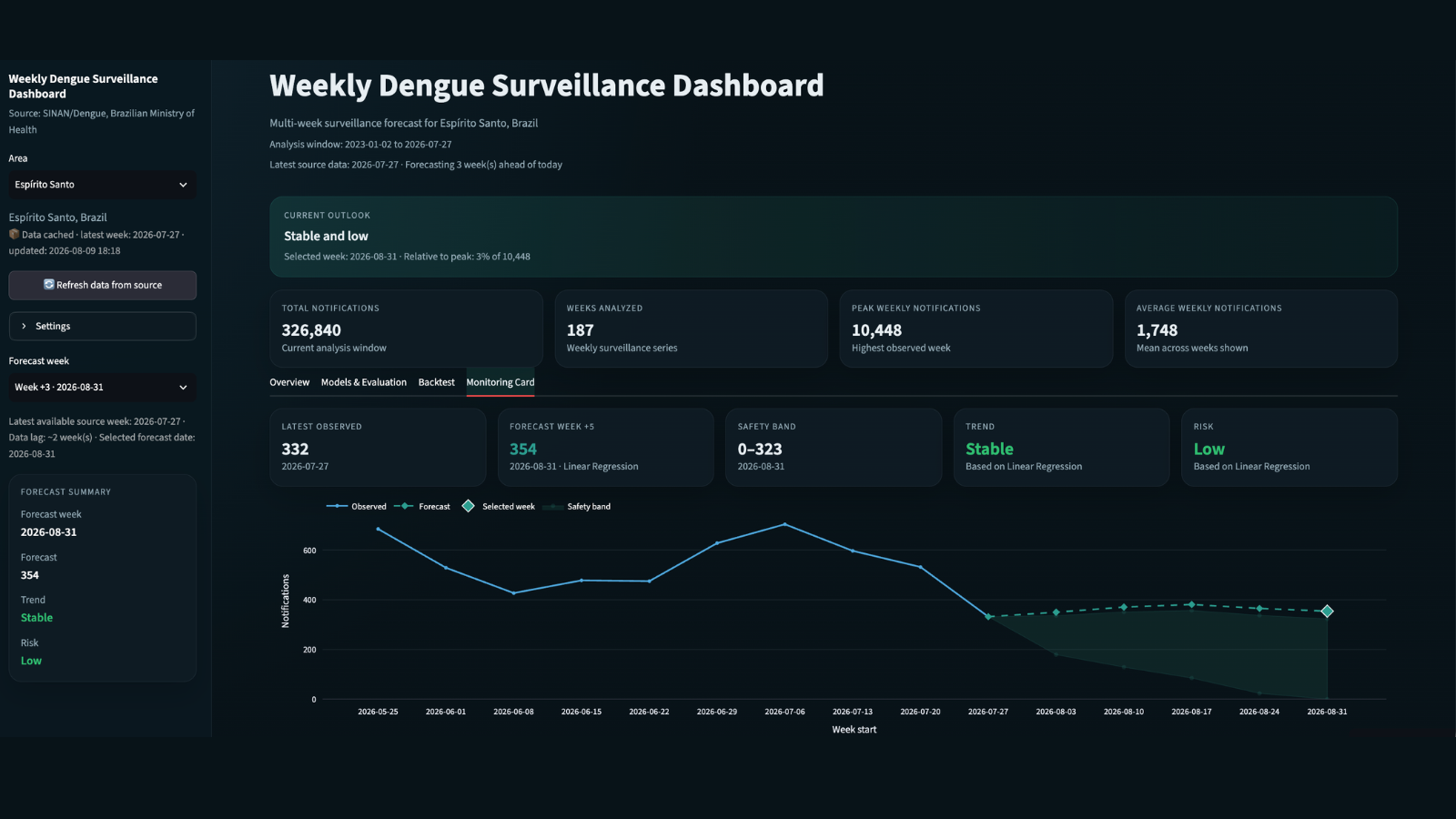Image resolution: width=1456 pixels, height=819 pixels.
Task: Click the Latest Observed value 332
Action: [295, 449]
